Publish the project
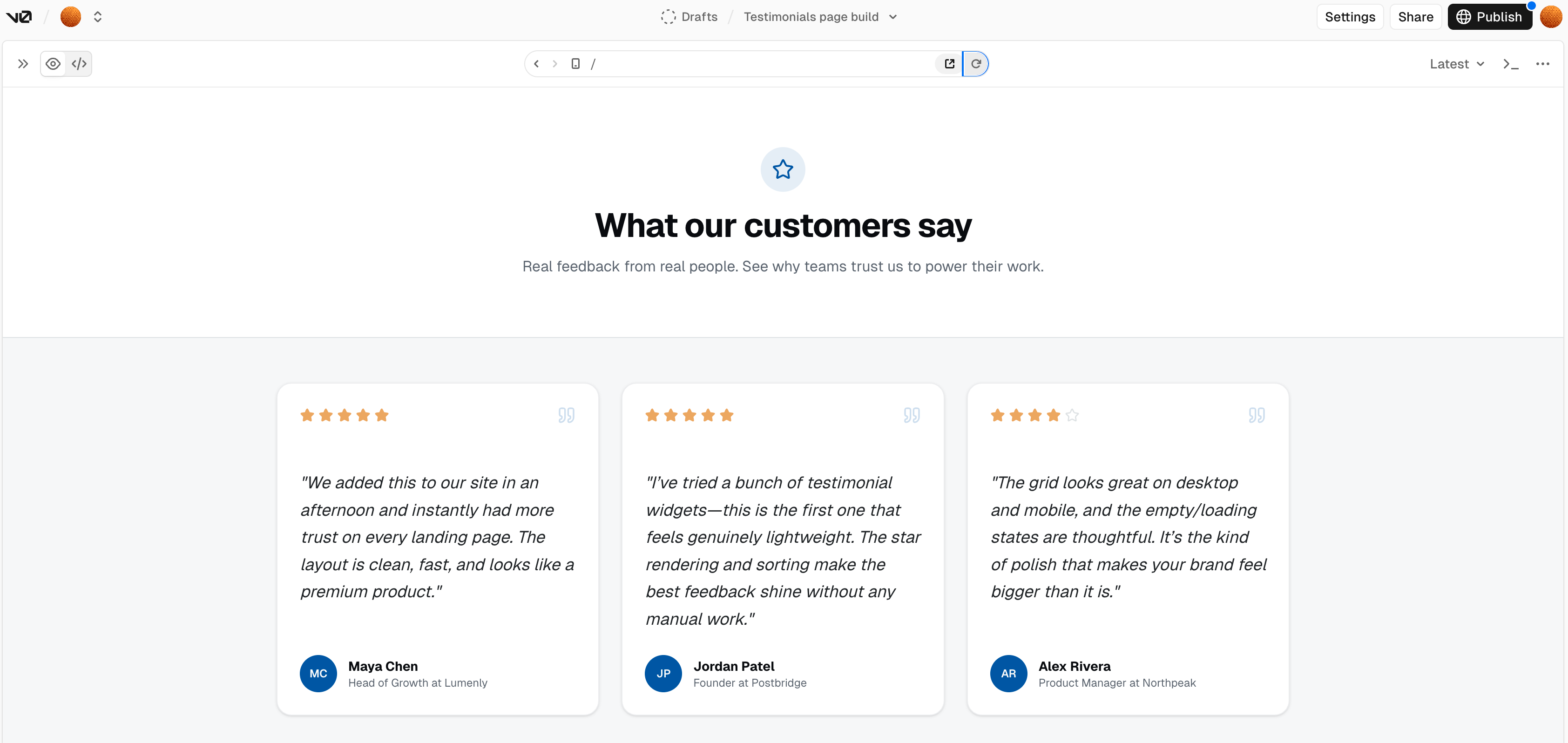The image size is (1568, 743). click(x=1489, y=17)
